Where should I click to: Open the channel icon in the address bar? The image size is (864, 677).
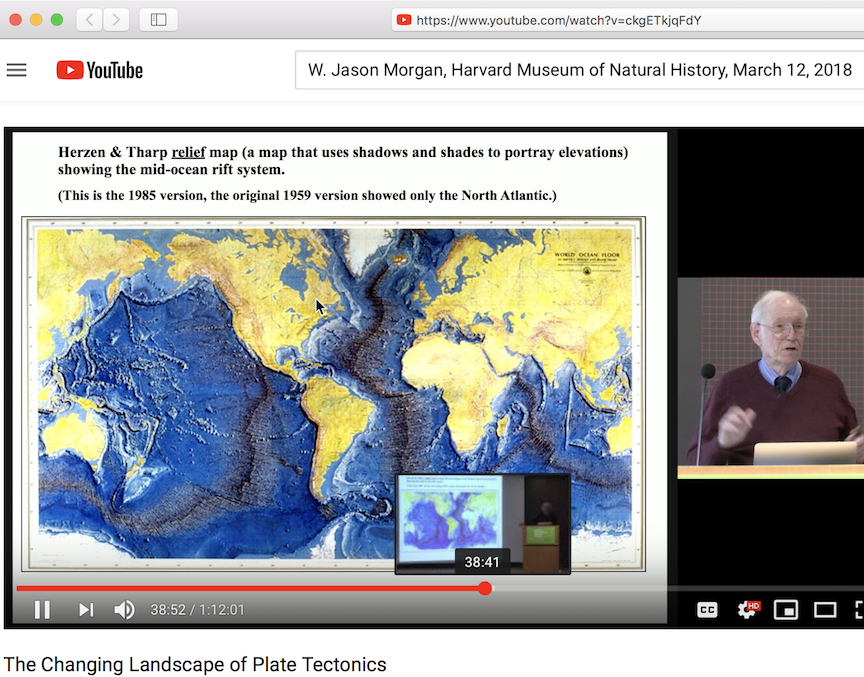(404, 18)
